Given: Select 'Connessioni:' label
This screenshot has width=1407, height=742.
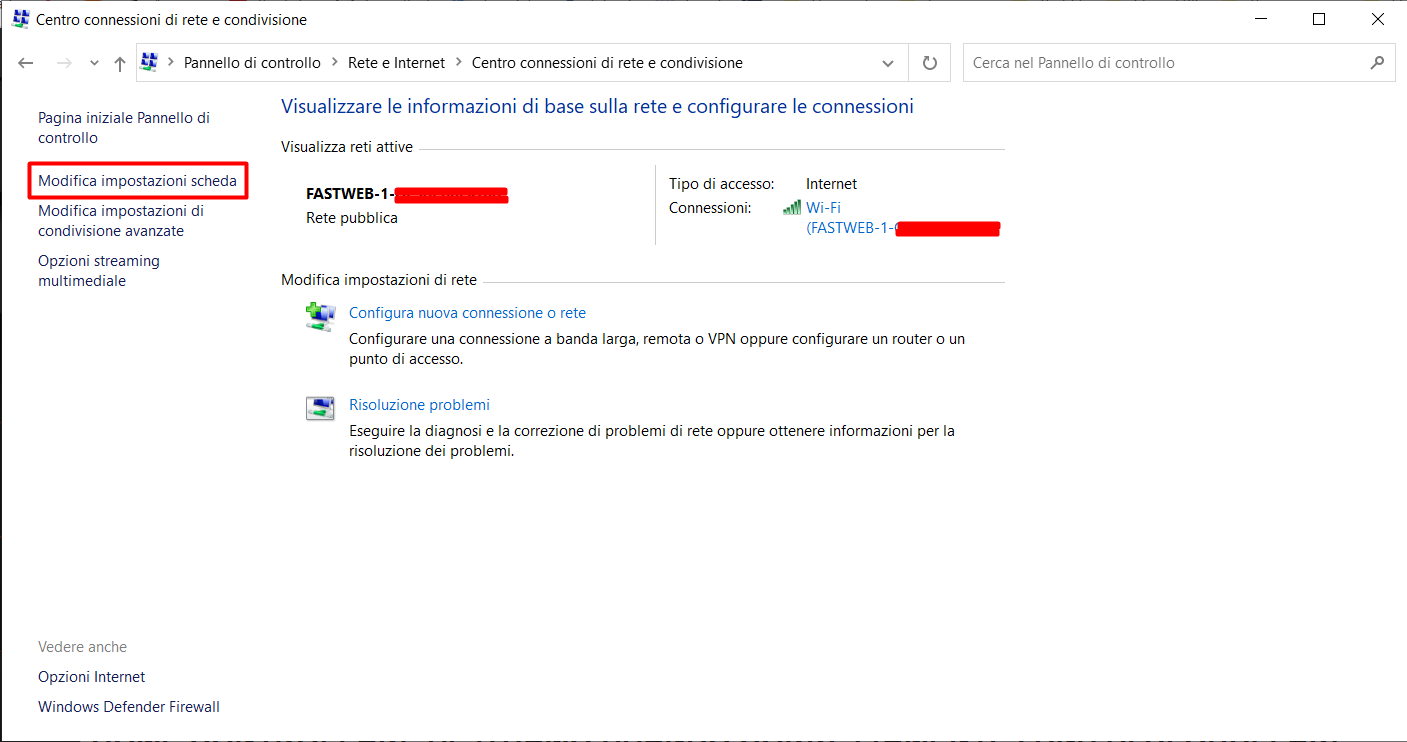Looking at the screenshot, I should 710,208.
